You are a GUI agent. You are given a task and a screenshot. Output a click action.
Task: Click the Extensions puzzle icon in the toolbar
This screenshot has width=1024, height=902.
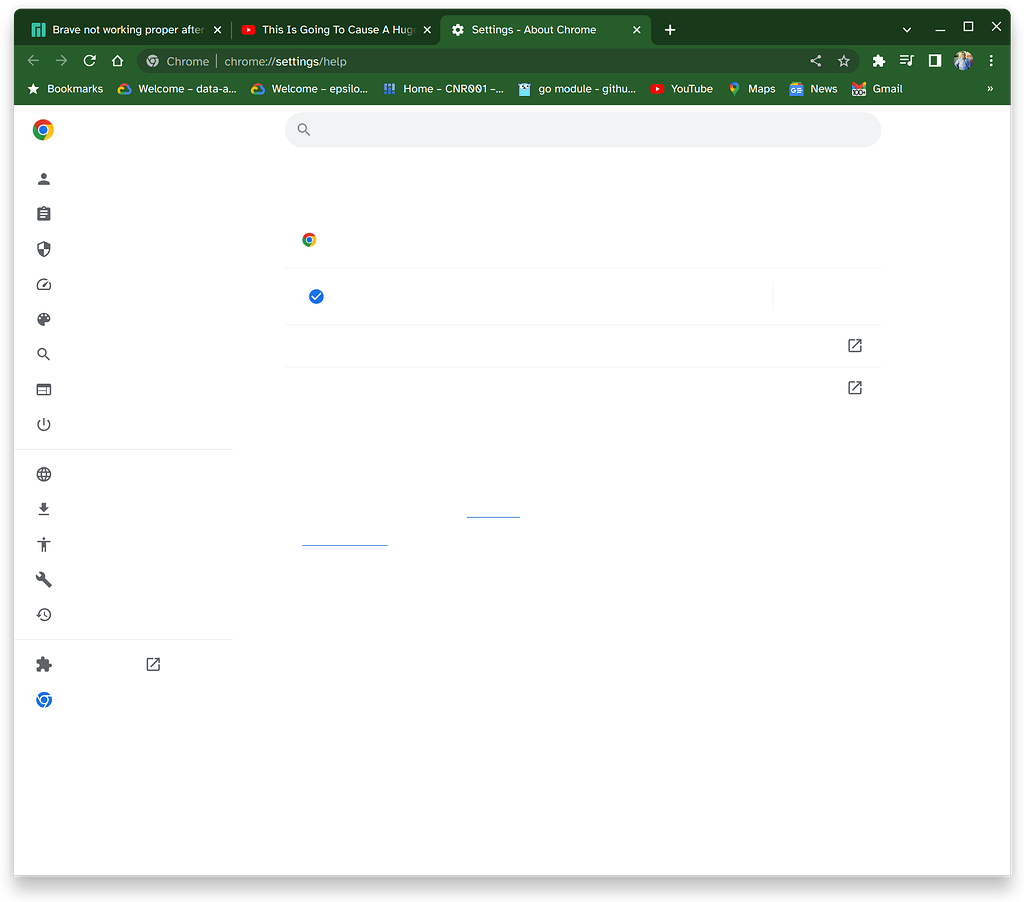pyautogui.click(x=878, y=61)
